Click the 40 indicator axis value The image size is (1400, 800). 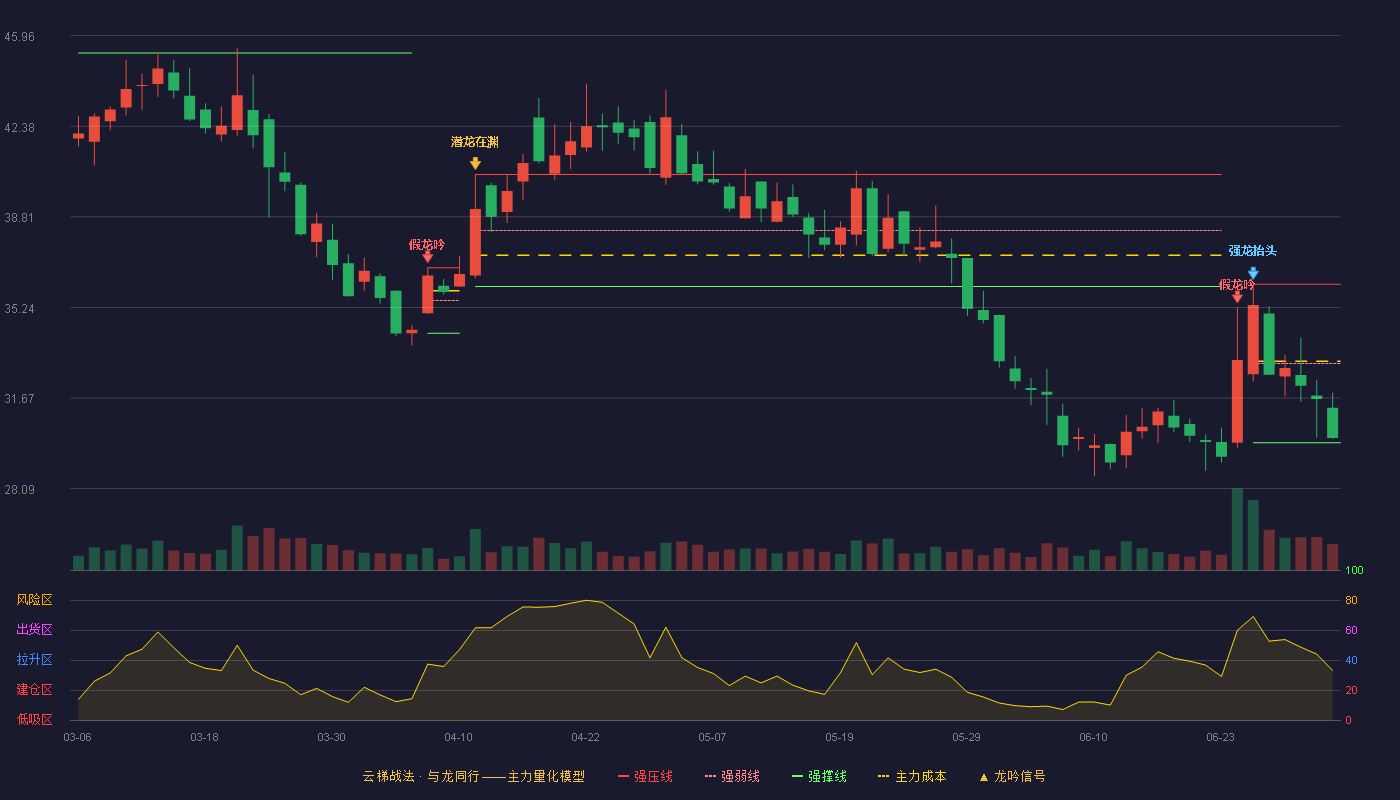[x=1351, y=660]
